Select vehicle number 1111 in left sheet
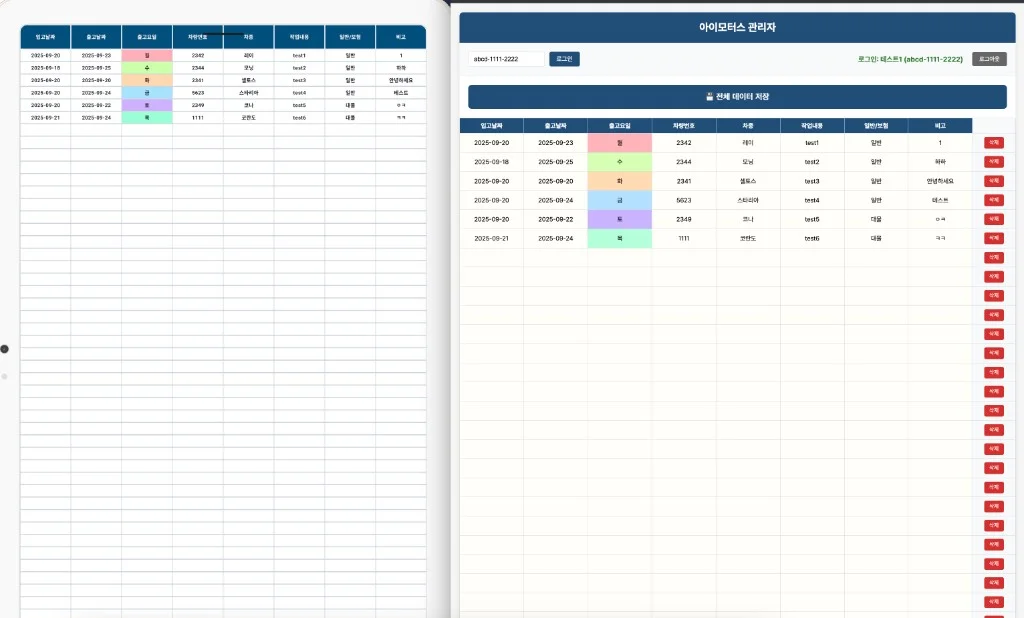The height and width of the screenshot is (618, 1024). tap(198, 118)
